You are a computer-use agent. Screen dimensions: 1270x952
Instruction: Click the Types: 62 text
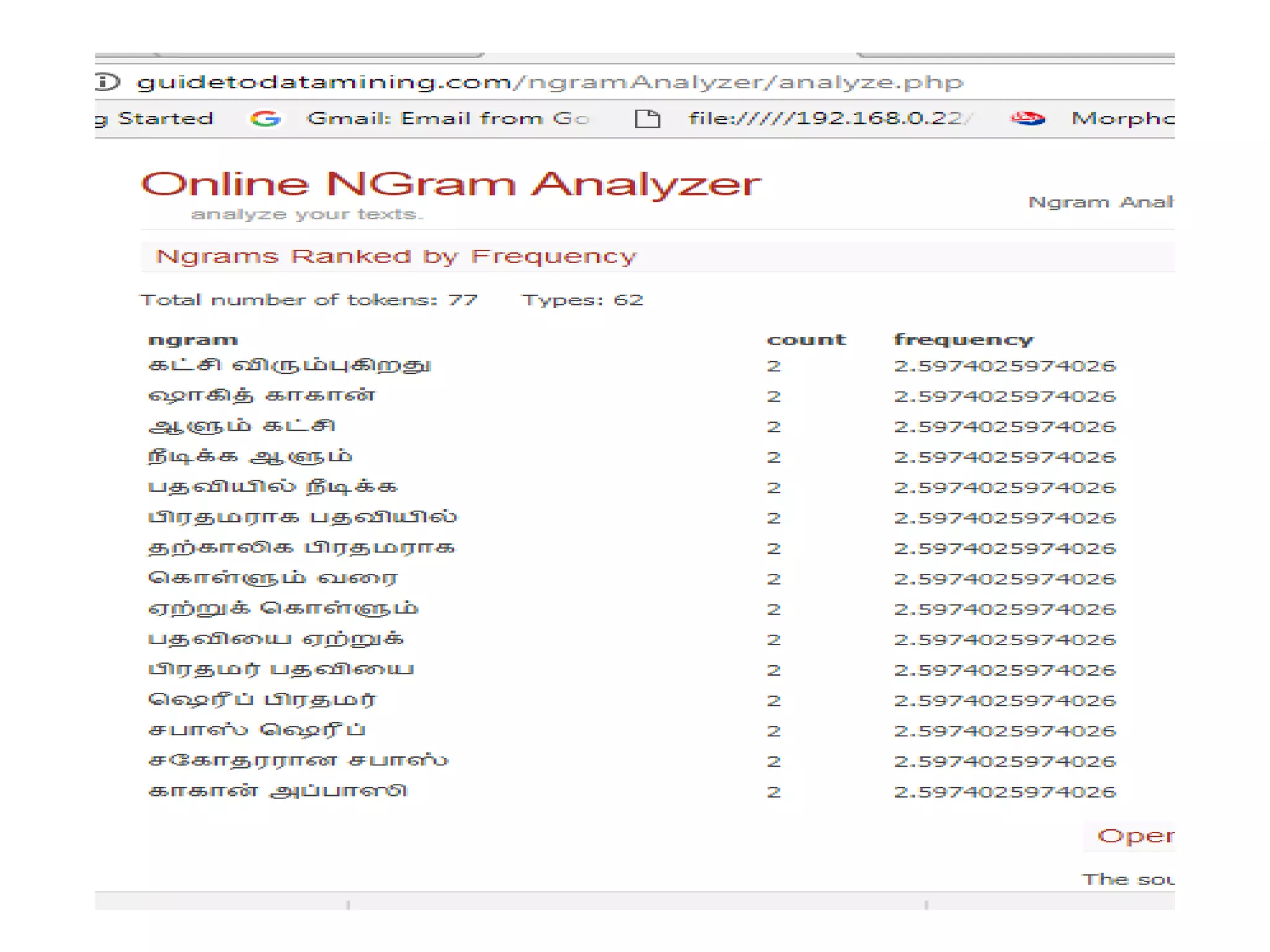(x=582, y=300)
